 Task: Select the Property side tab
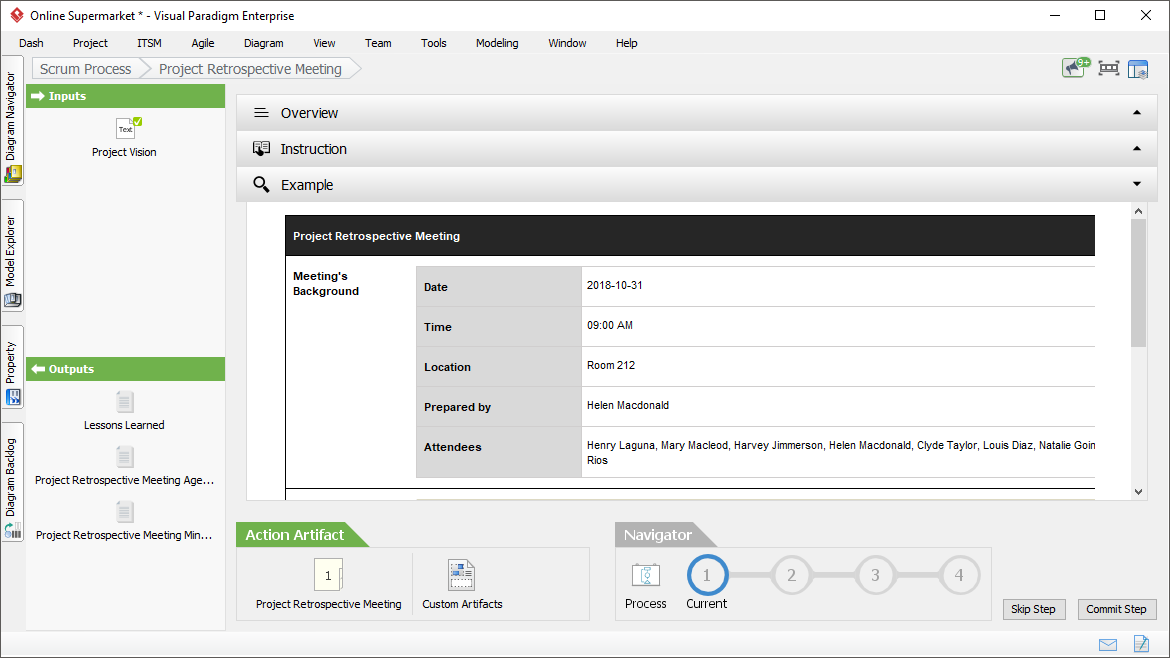click(x=12, y=367)
